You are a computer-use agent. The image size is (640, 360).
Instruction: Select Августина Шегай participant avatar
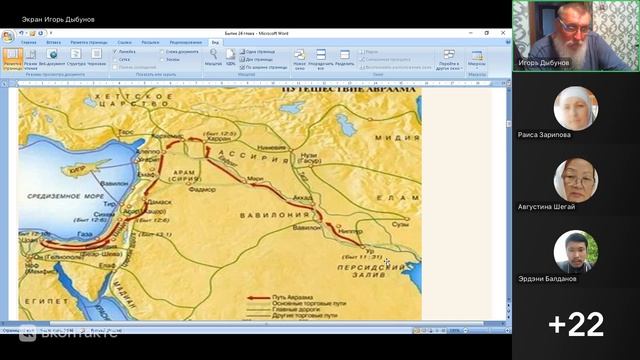point(576,180)
